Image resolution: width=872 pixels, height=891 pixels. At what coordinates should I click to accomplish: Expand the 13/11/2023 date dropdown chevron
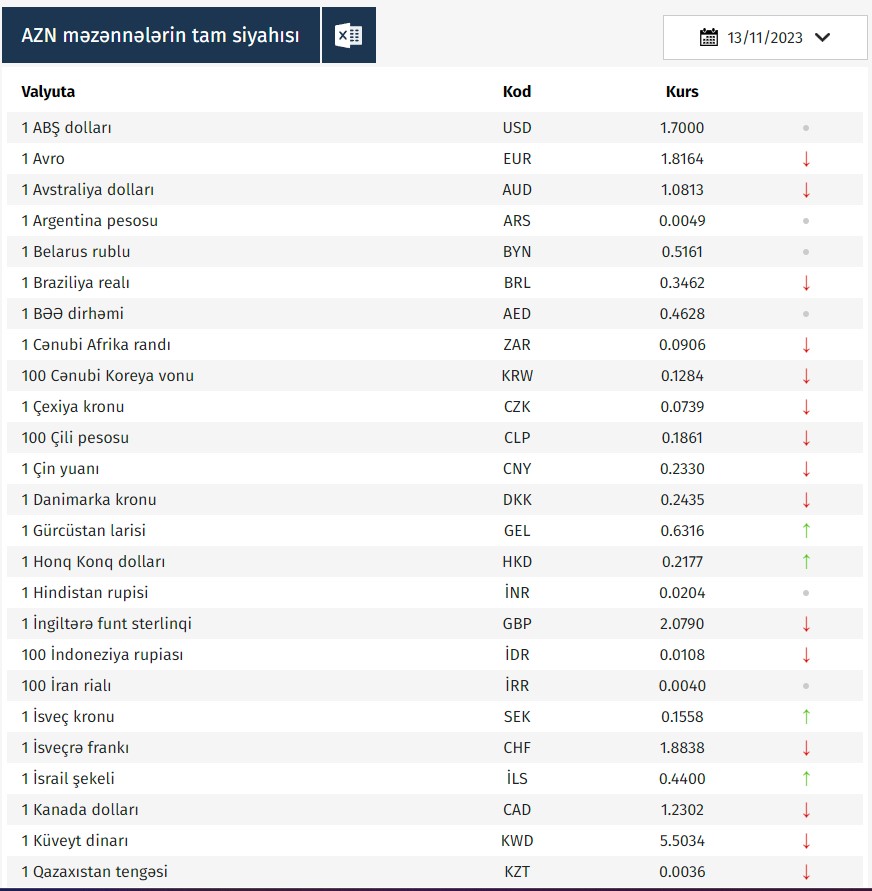pyautogui.click(x=823, y=38)
